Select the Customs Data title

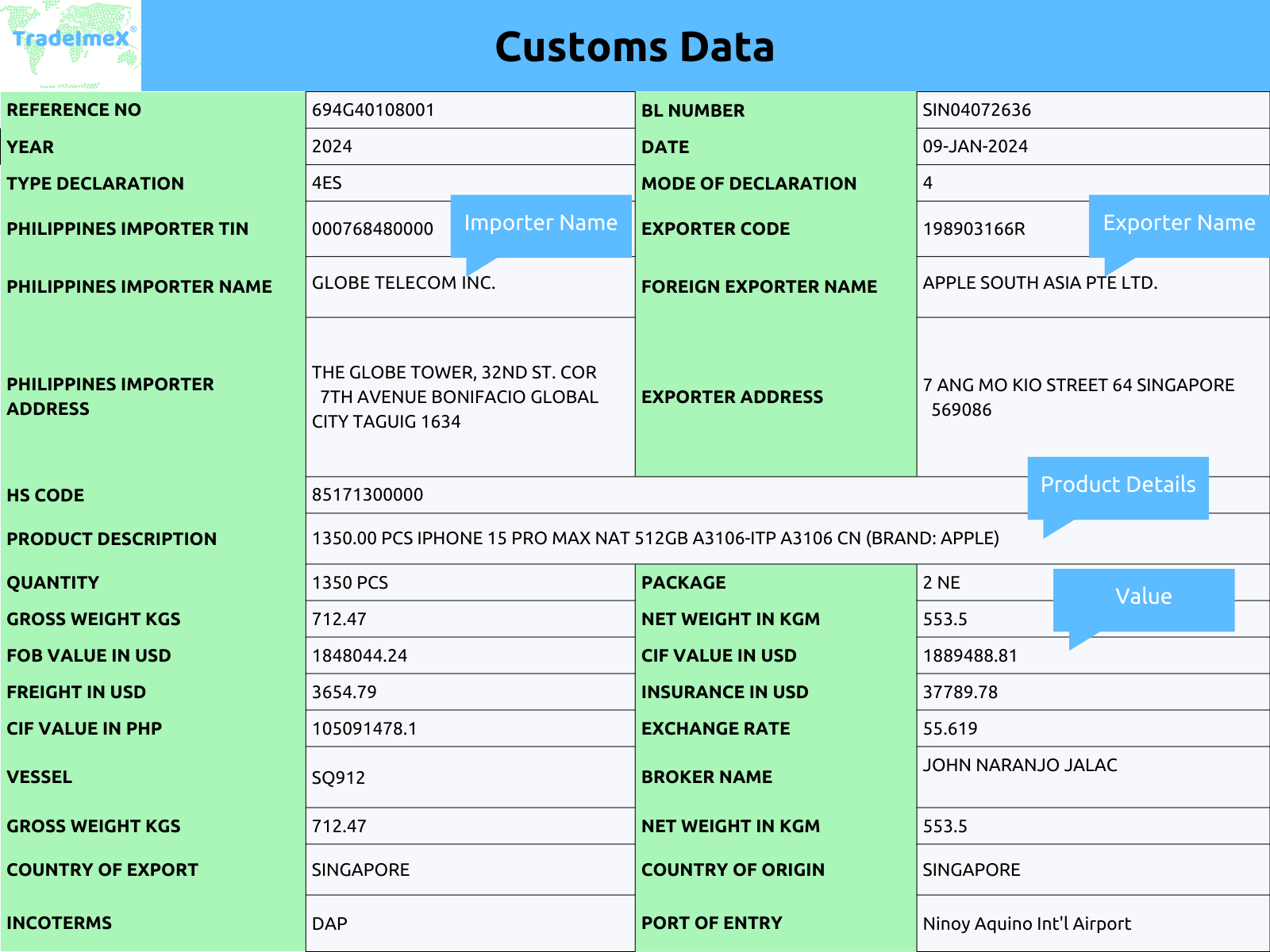pyautogui.click(x=635, y=47)
